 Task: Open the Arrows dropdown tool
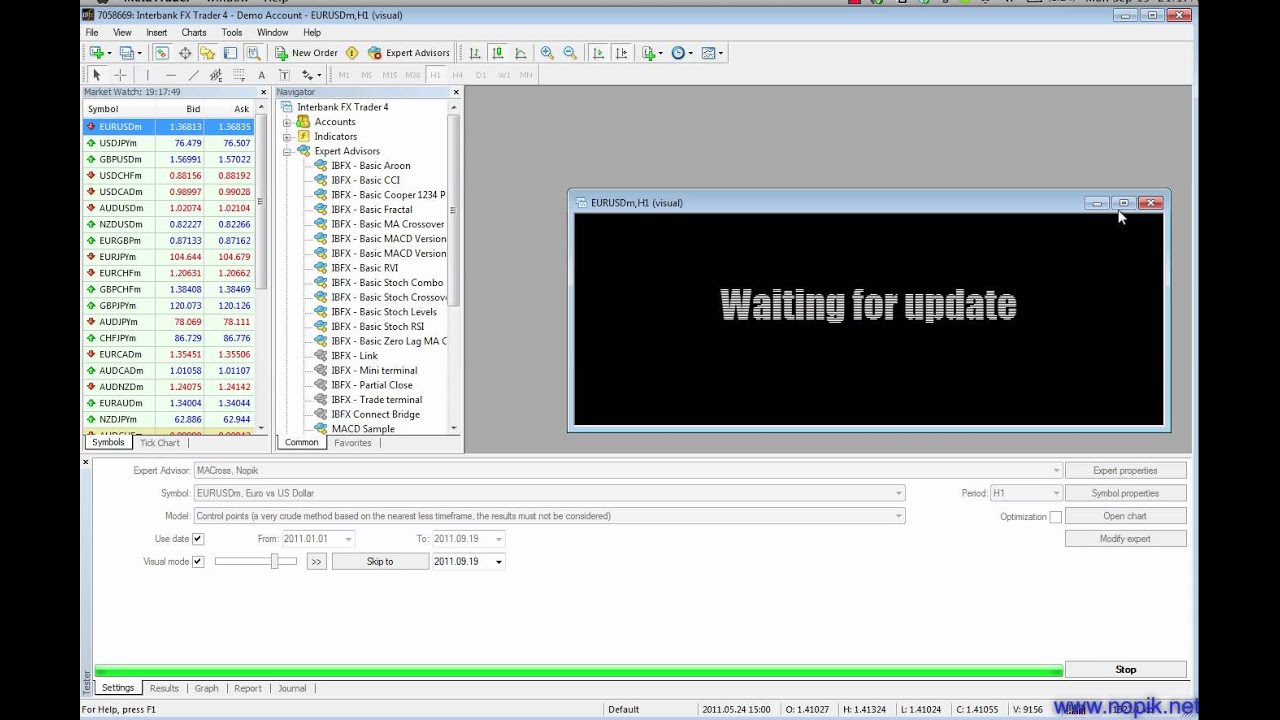[311, 75]
